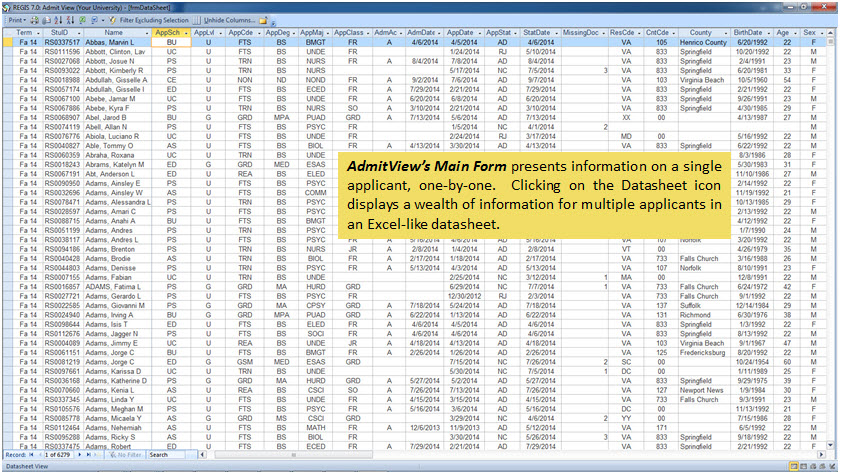The image size is (841, 476).
Task: Go to first record navigation icon
Action: (31, 455)
